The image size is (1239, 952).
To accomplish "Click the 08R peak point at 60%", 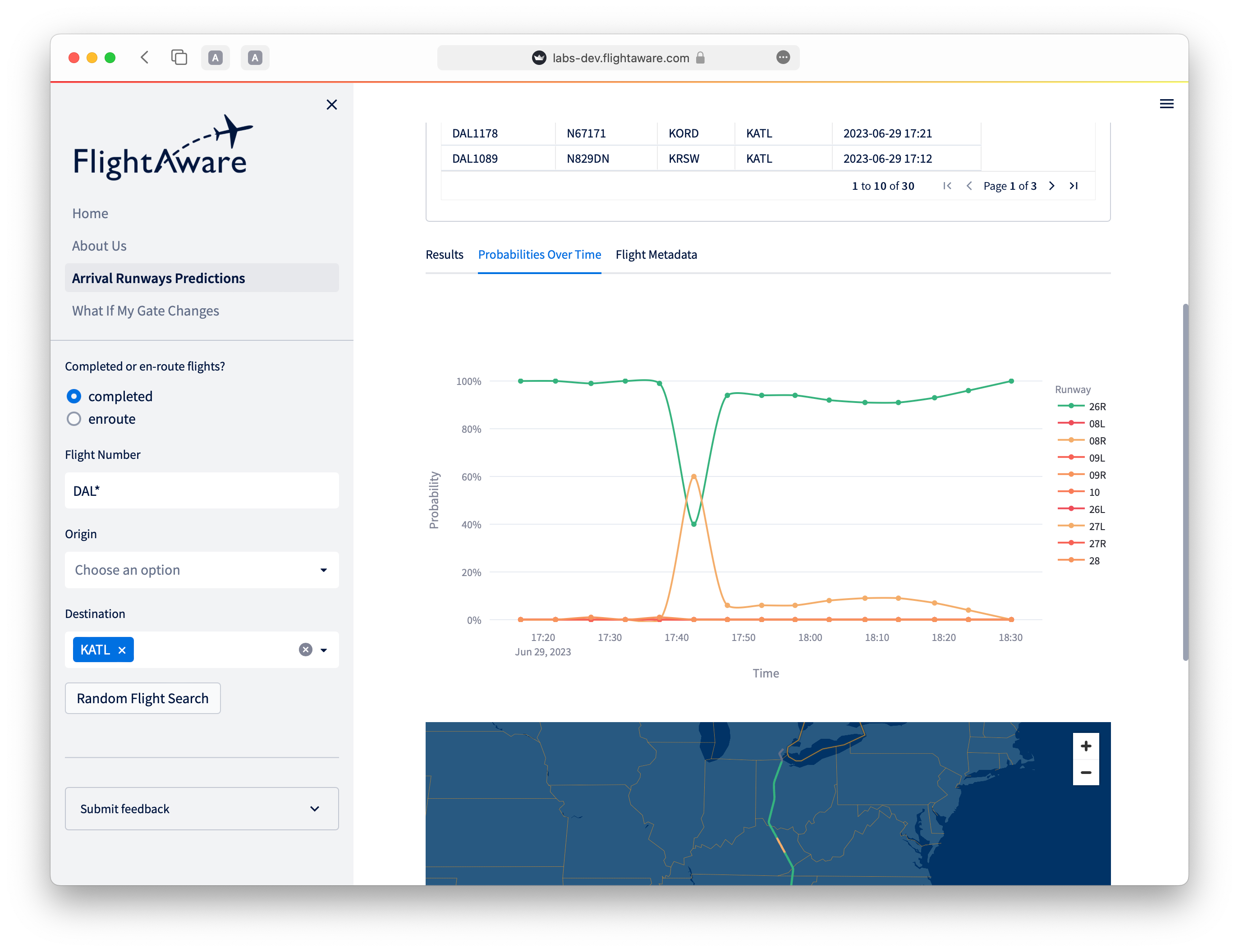I will 693,476.
